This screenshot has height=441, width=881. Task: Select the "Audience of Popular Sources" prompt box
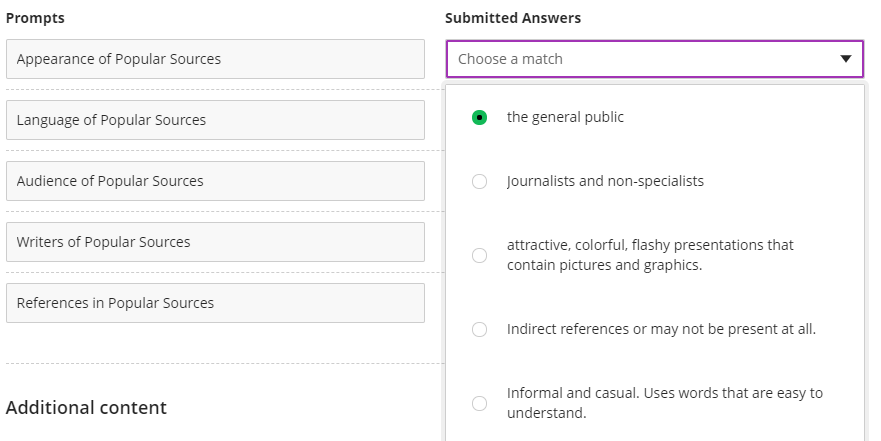215,181
